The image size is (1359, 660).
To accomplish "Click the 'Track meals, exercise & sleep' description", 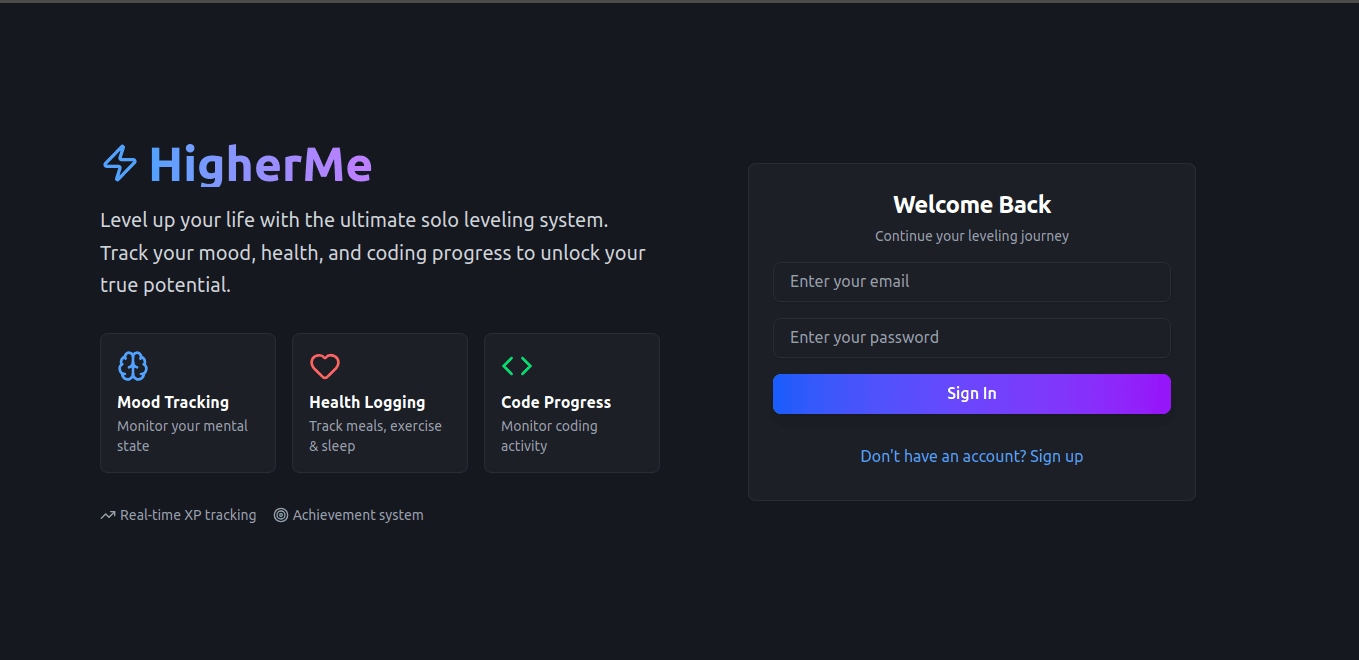I will click(x=375, y=436).
